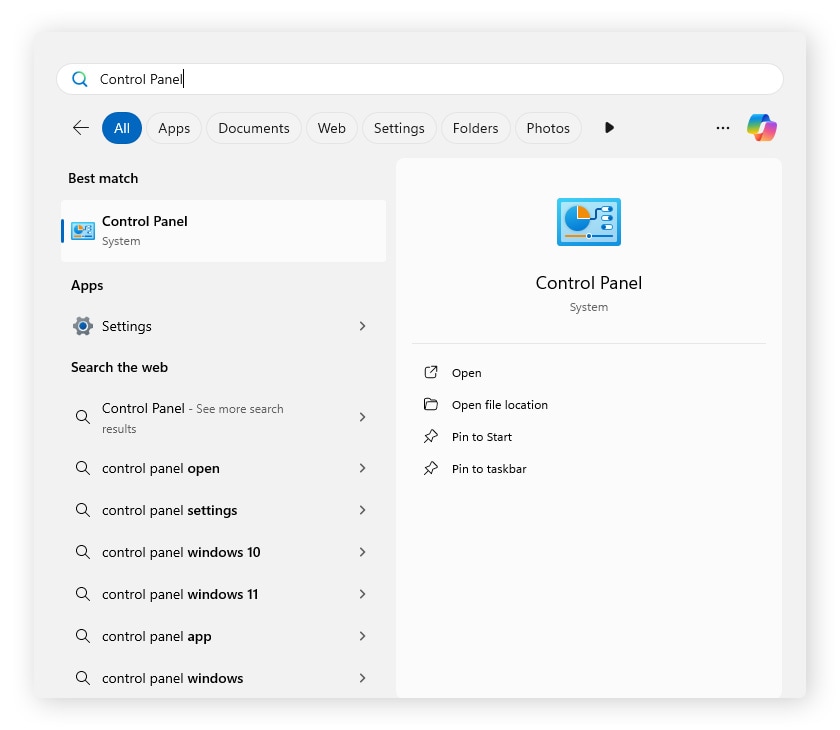Viewport: 840px width, 730px height.
Task: Click magnifier icon beside 'control panel windows 10'
Action: pos(82,552)
